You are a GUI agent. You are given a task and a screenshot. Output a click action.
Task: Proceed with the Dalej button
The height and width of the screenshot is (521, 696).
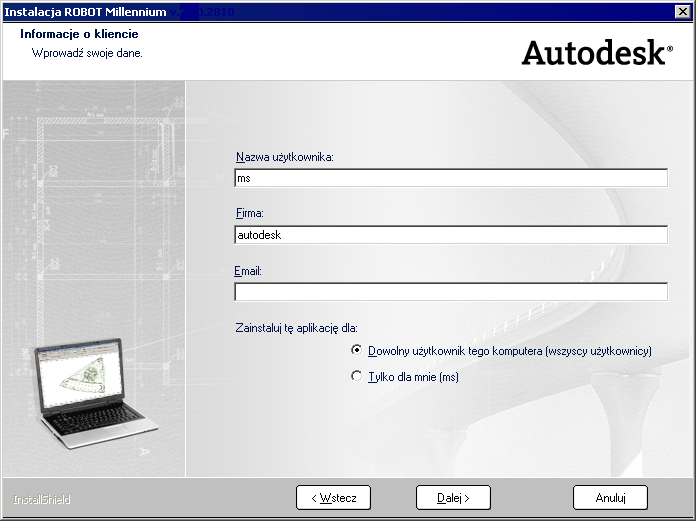coord(453,497)
